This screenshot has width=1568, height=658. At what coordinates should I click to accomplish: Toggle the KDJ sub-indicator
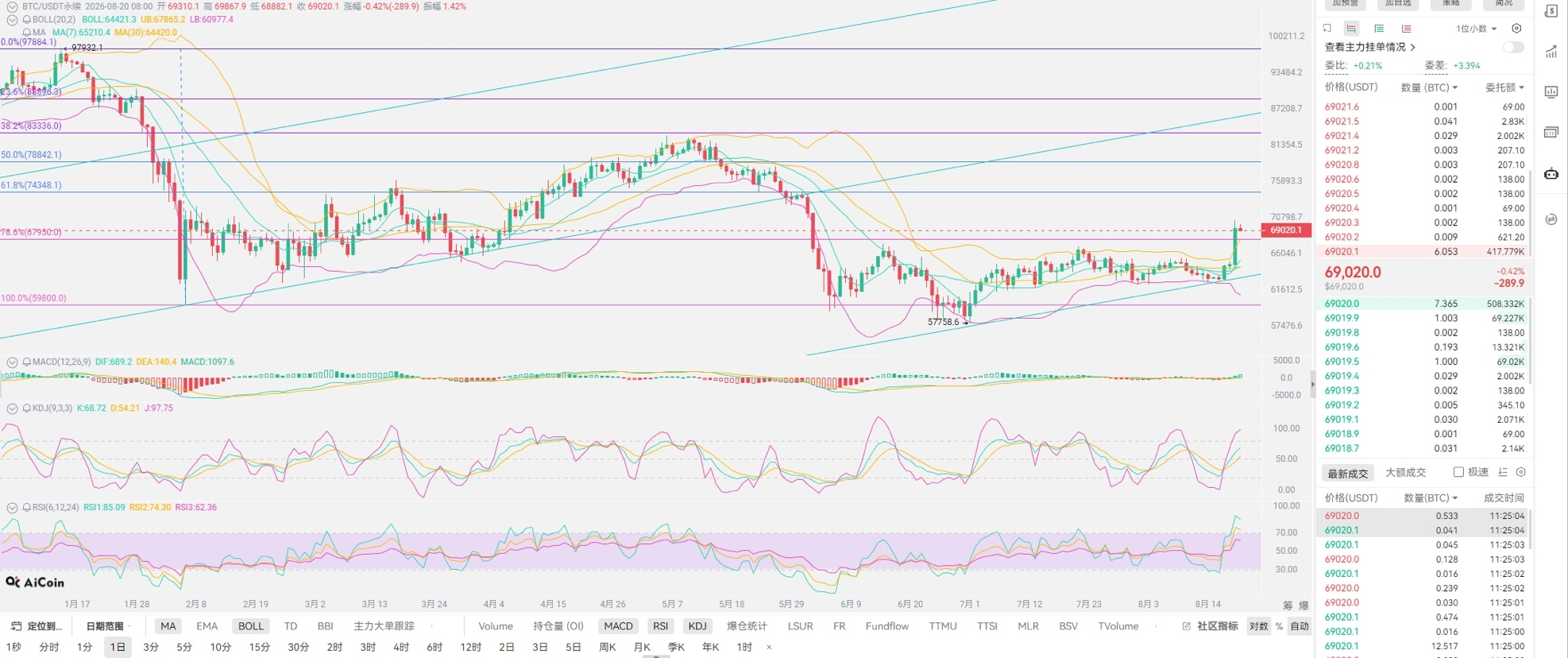[697, 626]
